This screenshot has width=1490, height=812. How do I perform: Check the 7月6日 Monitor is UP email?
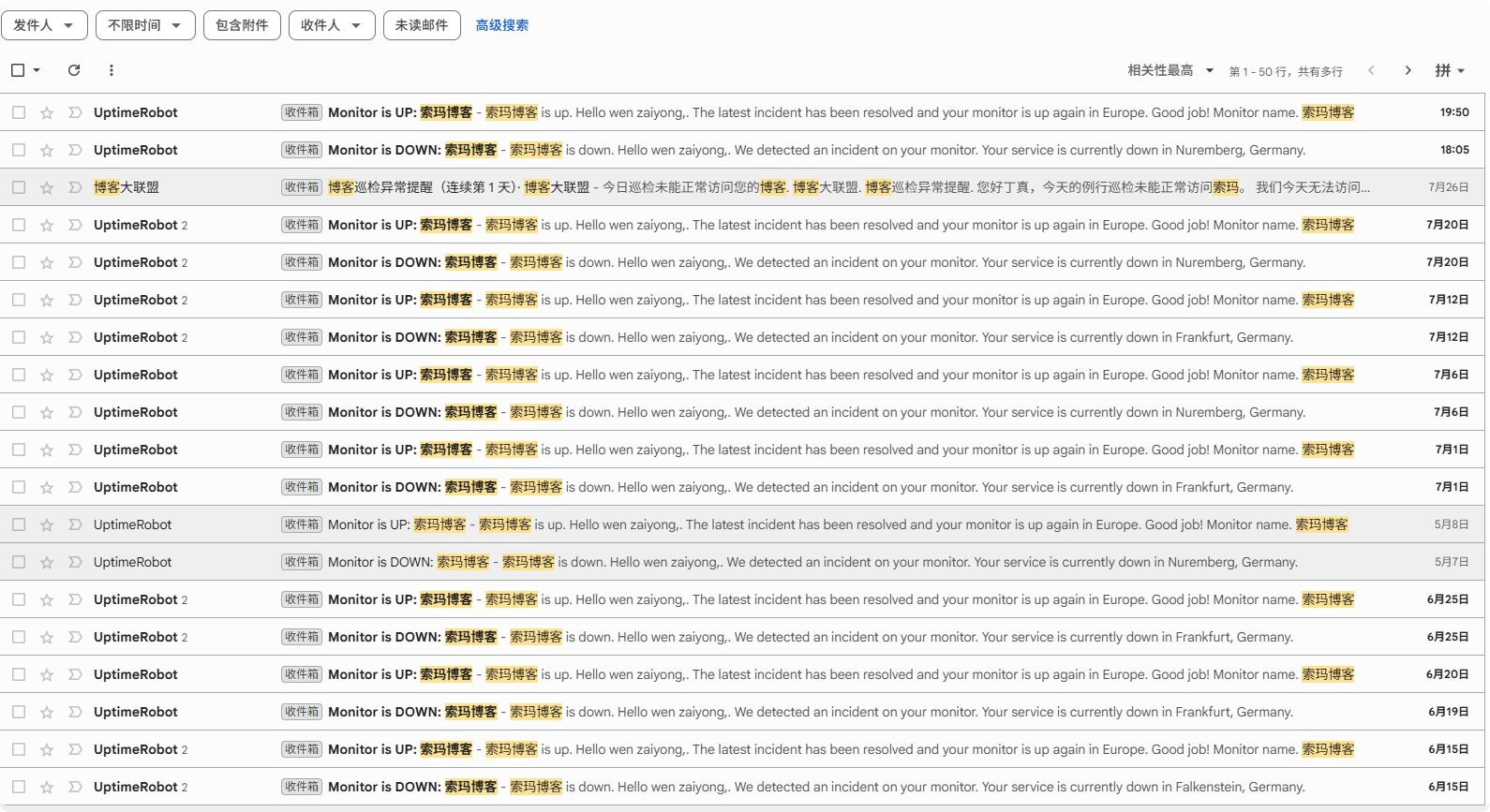[19, 375]
